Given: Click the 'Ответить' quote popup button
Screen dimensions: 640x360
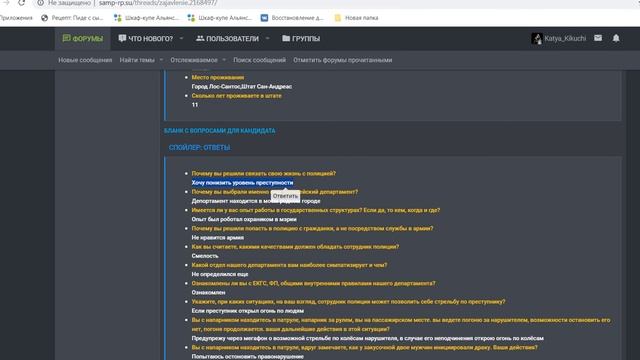Looking at the screenshot, I should [285, 196].
